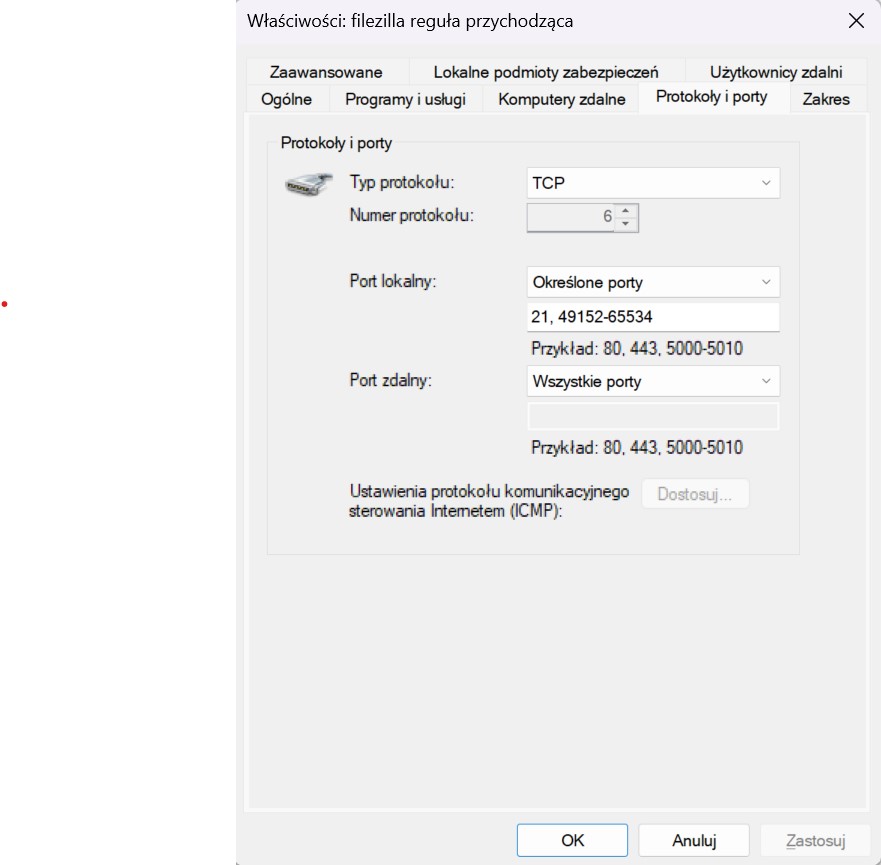Expand the Port zdalny dropdown with Wszystkie porty
Image resolution: width=881 pixels, height=865 pixels.
coord(653,381)
